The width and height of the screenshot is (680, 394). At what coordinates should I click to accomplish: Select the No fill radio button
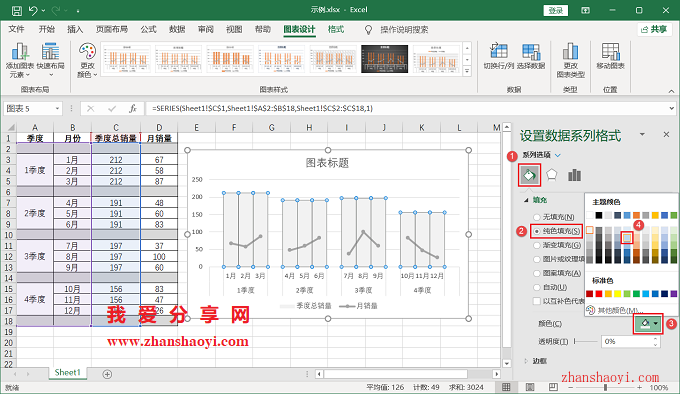coord(537,217)
